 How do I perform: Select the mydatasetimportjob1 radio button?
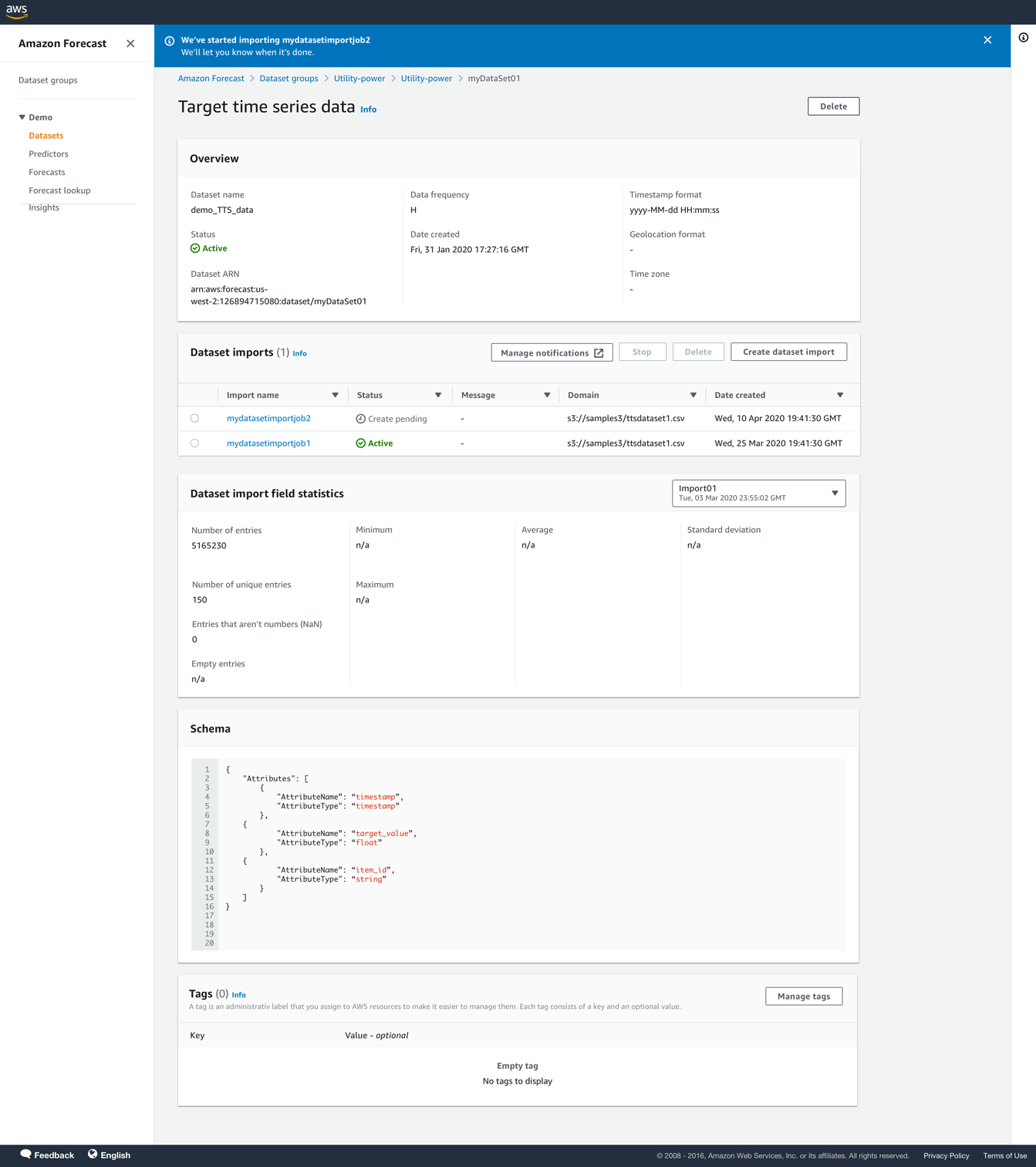[194, 444]
